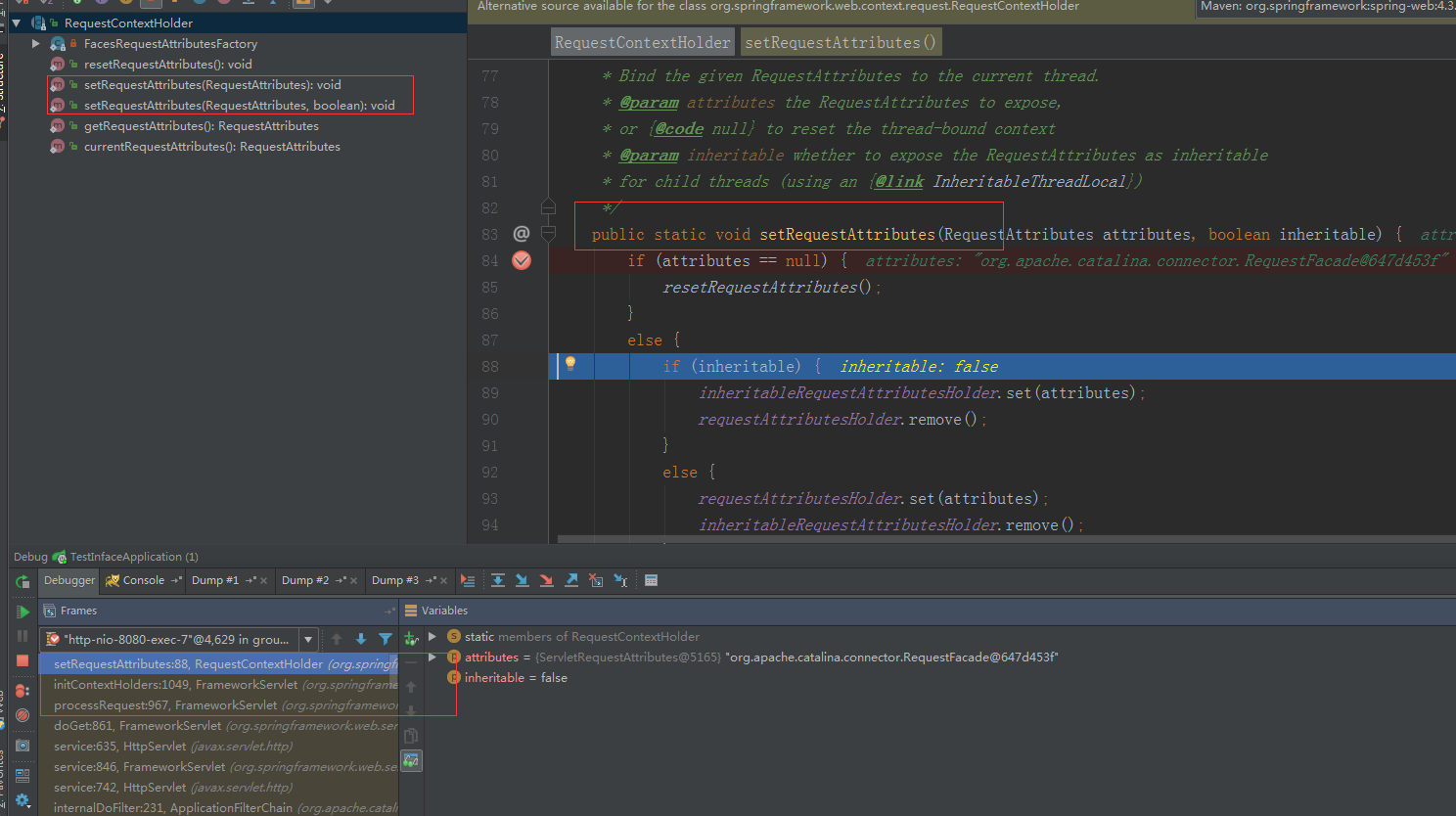This screenshot has height=816, width=1456.
Task: Open View Breakpoints dialog icon
Action: (23, 691)
